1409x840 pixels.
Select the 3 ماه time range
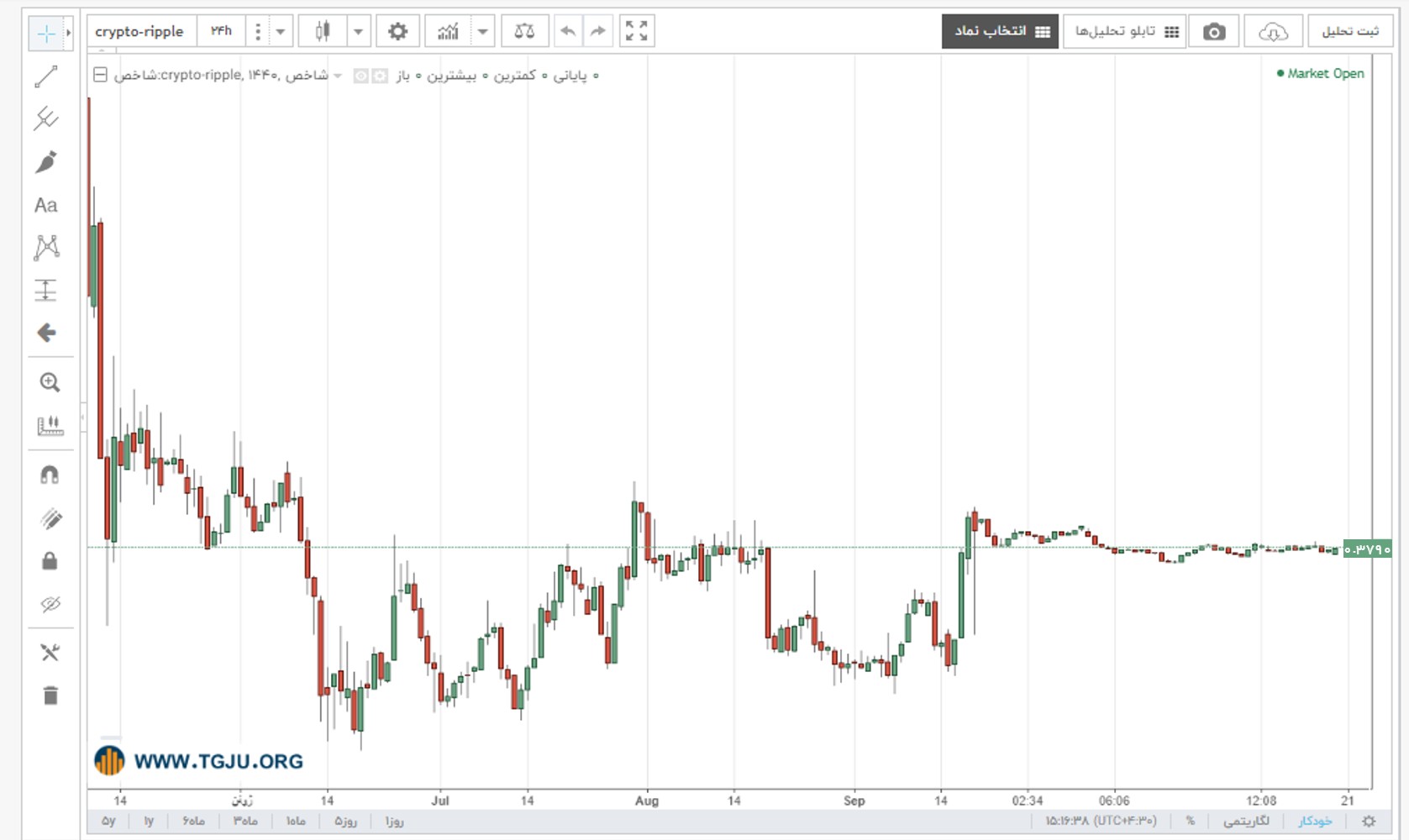tap(245, 822)
